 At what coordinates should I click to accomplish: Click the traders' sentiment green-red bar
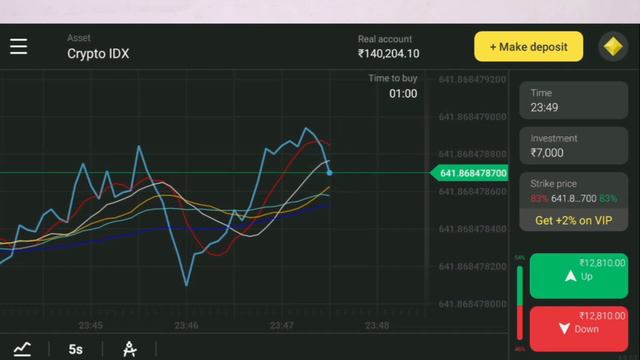click(520, 303)
